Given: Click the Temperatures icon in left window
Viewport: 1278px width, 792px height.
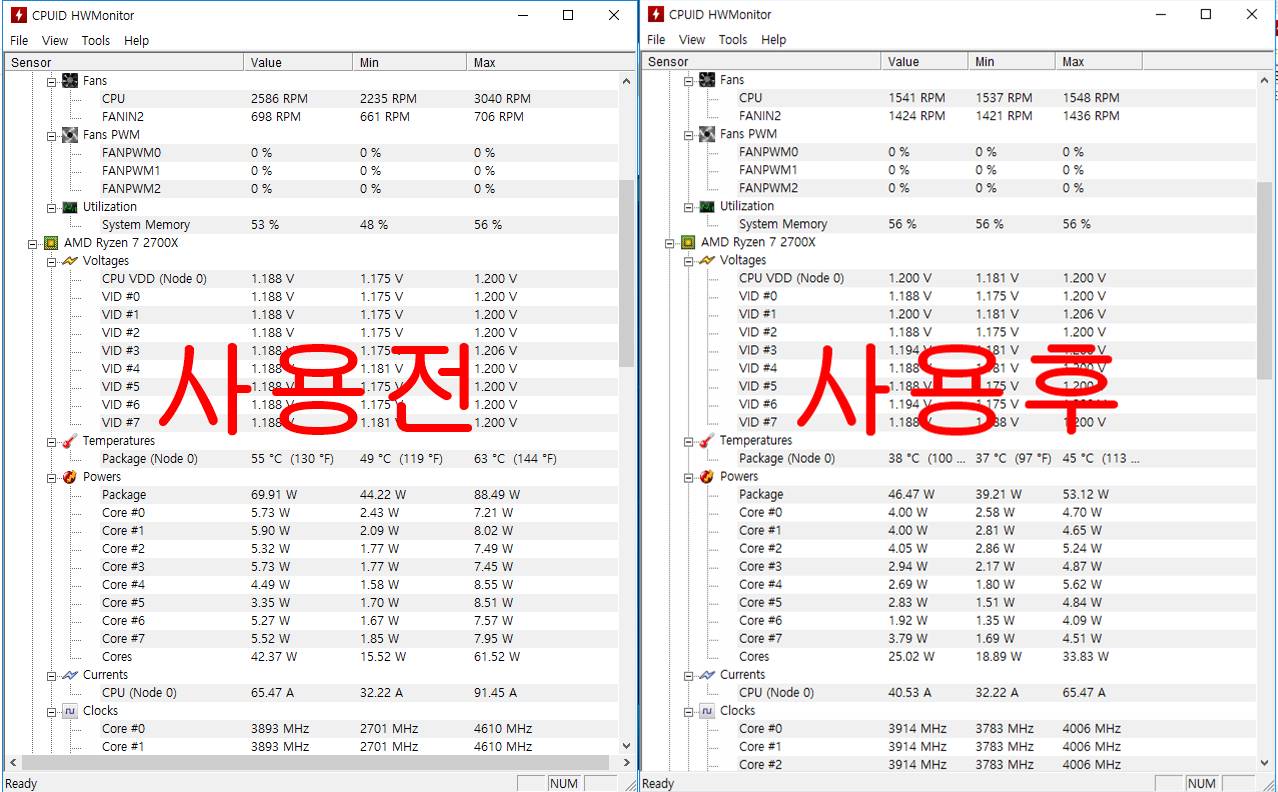Looking at the screenshot, I should click(70, 441).
